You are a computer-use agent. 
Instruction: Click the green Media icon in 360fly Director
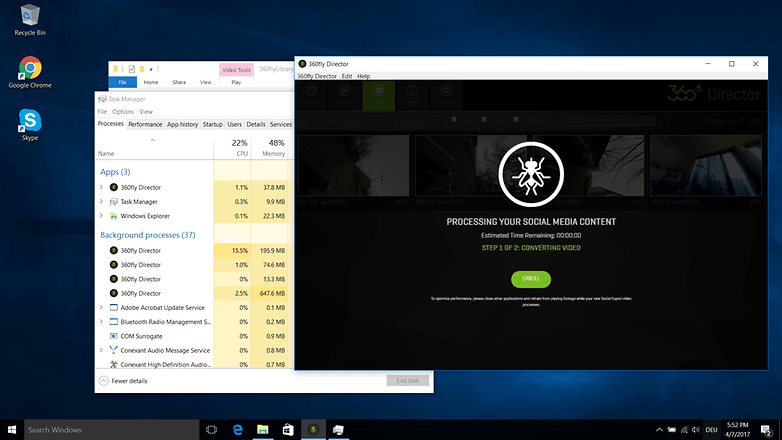[379, 95]
